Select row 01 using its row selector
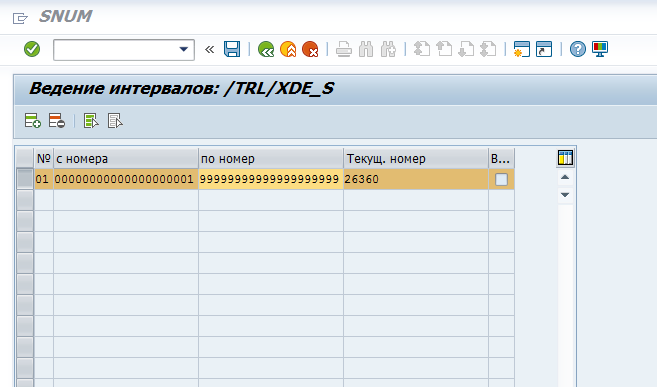 [x=25, y=179]
